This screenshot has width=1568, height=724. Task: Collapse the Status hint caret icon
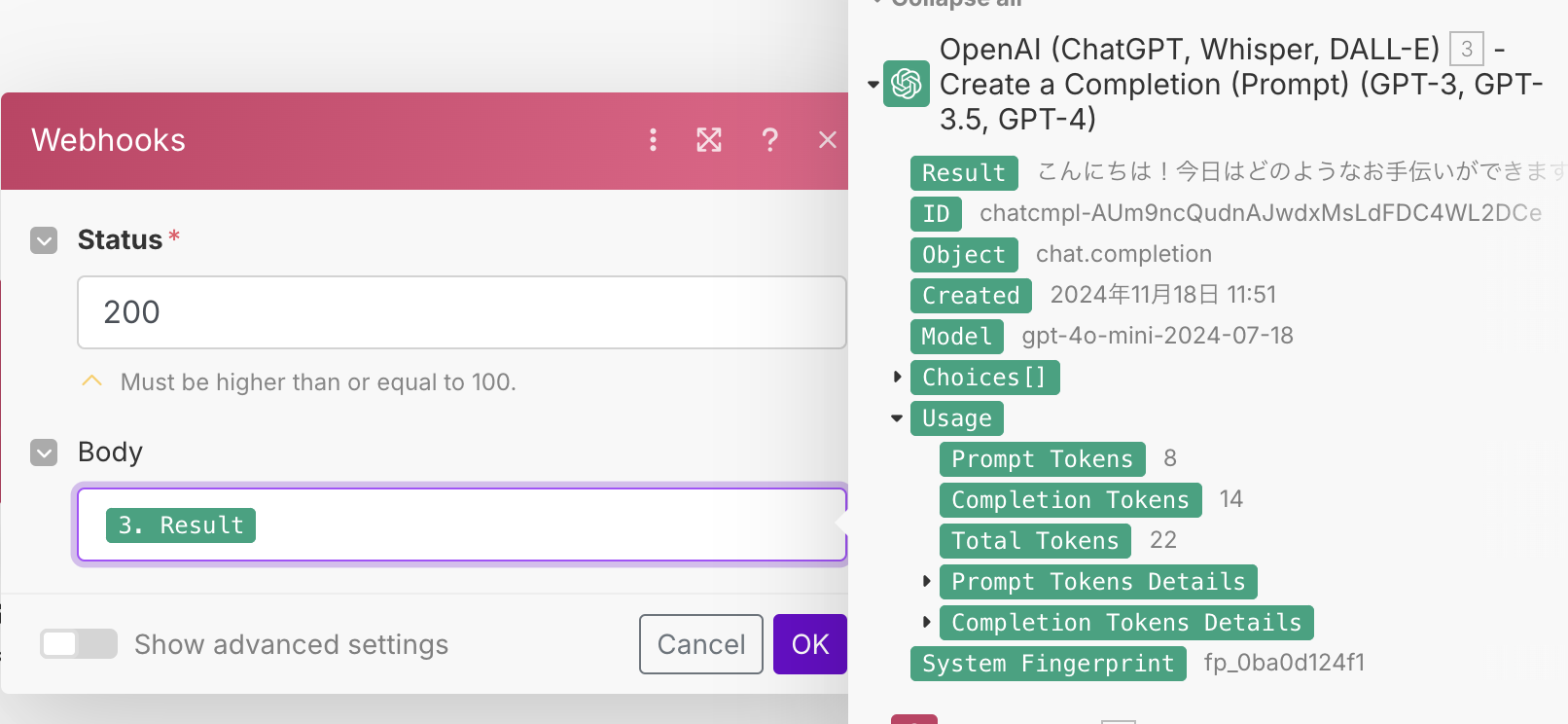click(92, 381)
